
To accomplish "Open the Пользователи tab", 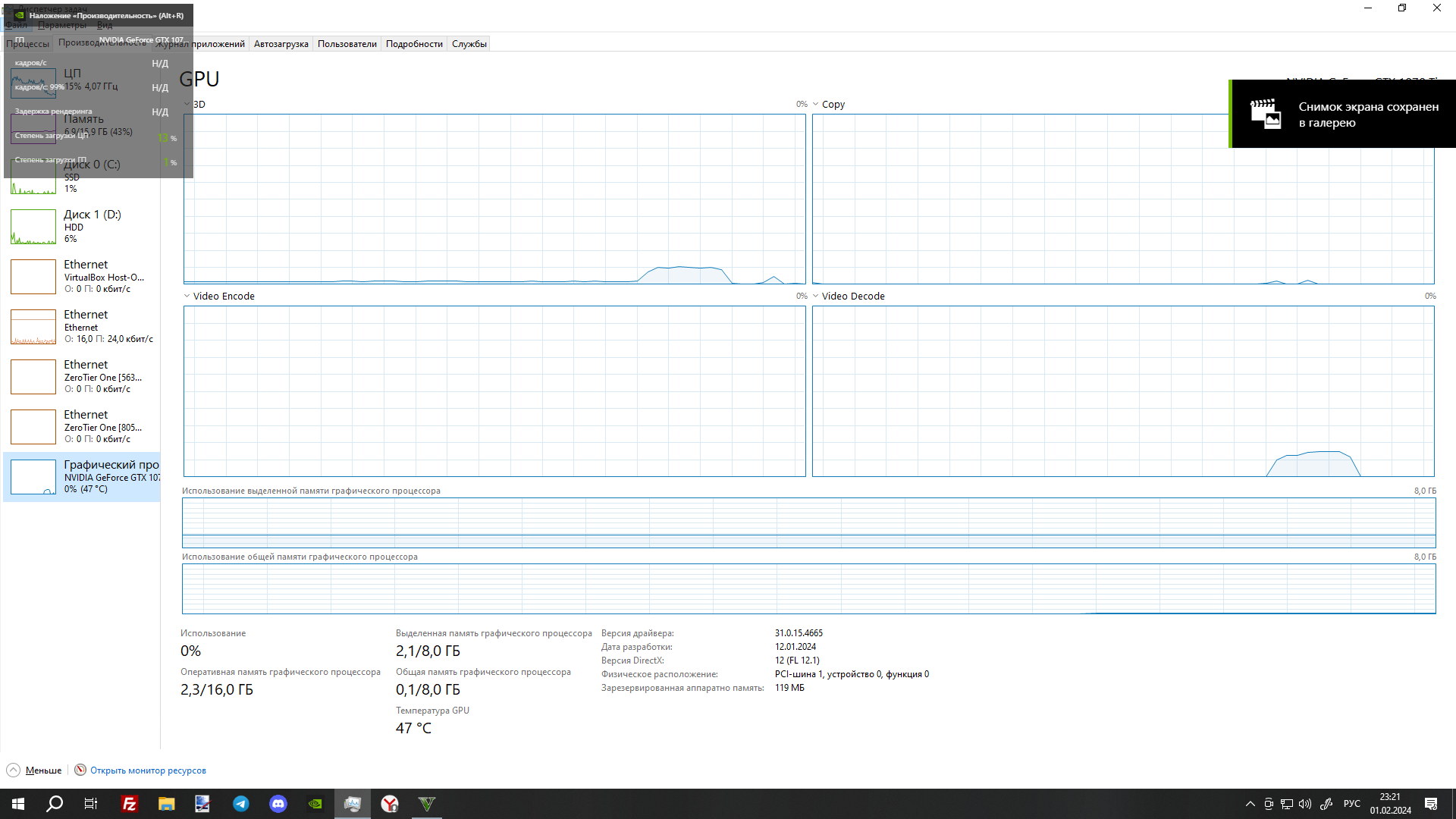I will 347,43.
